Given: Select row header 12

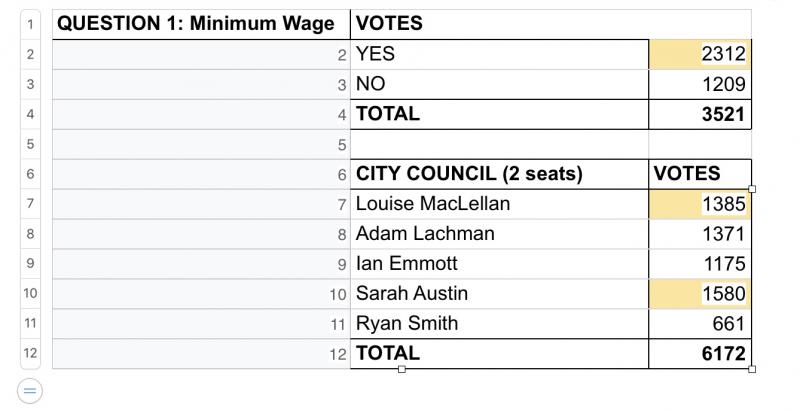Looking at the screenshot, I should tap(30, 353).
